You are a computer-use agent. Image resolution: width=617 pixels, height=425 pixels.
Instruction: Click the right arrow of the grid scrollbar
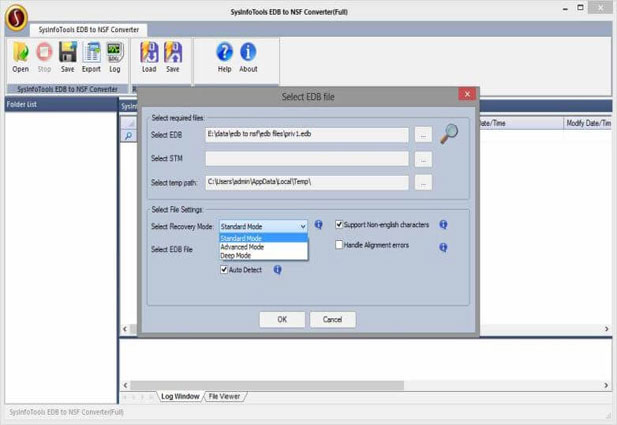606,329
